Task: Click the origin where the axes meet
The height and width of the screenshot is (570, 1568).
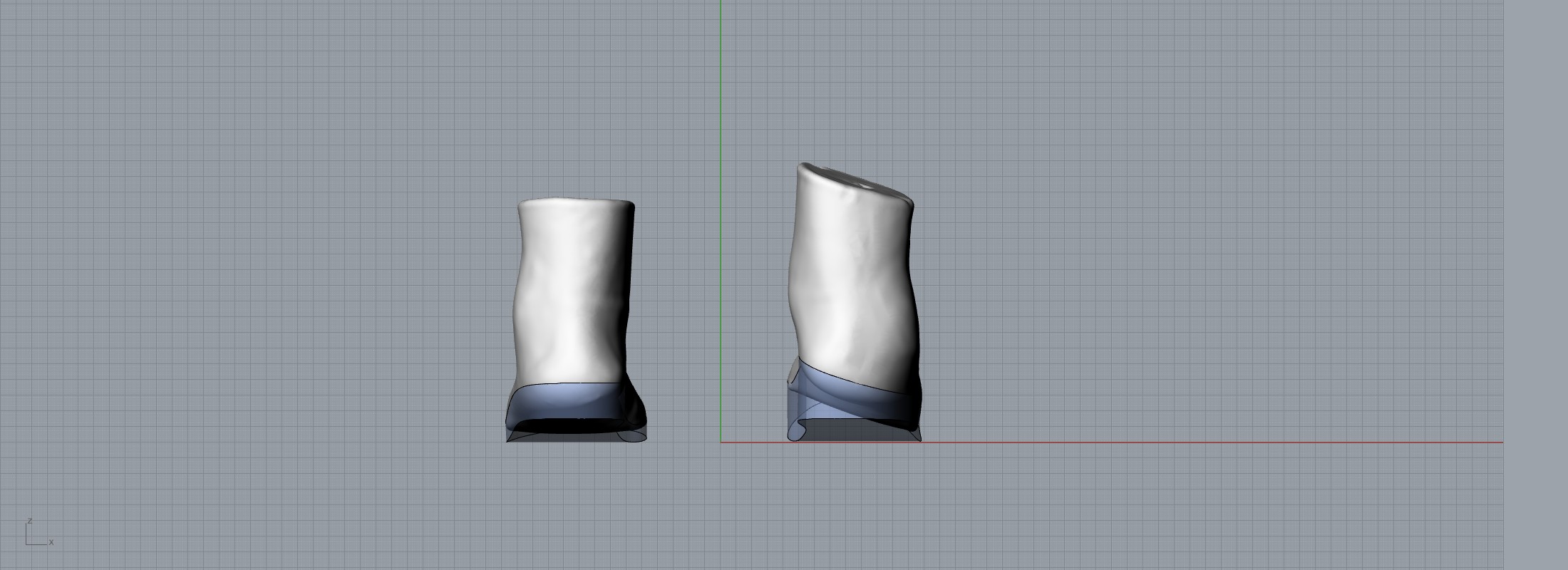Action: [721, 442]
